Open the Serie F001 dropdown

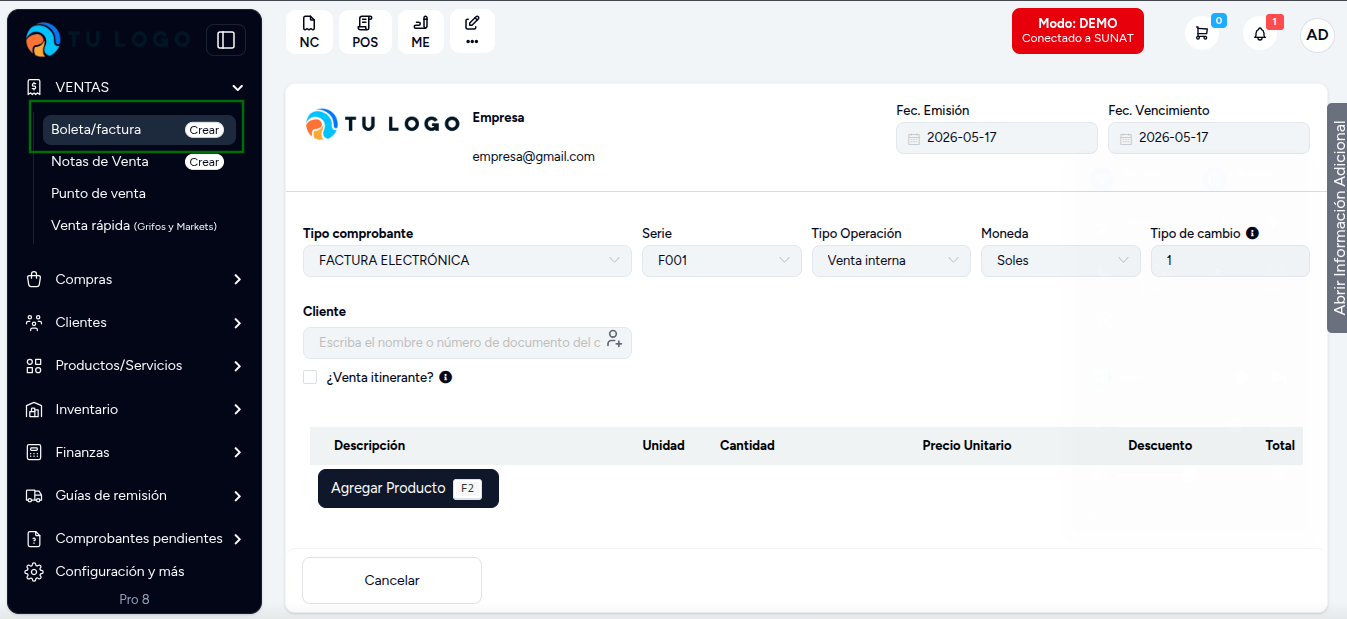[722, 260]
